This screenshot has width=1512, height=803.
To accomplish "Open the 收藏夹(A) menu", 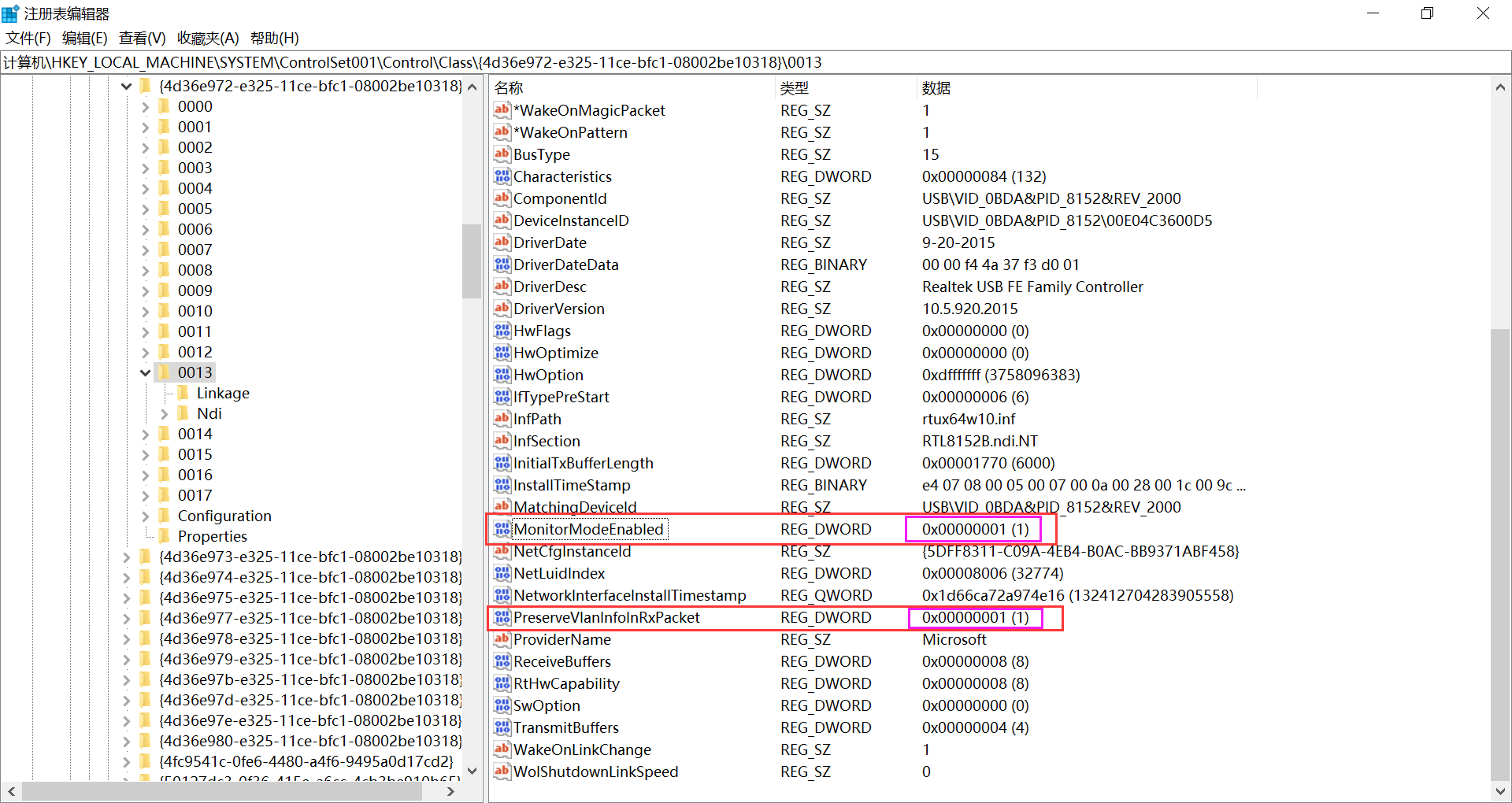I will 208,38.
